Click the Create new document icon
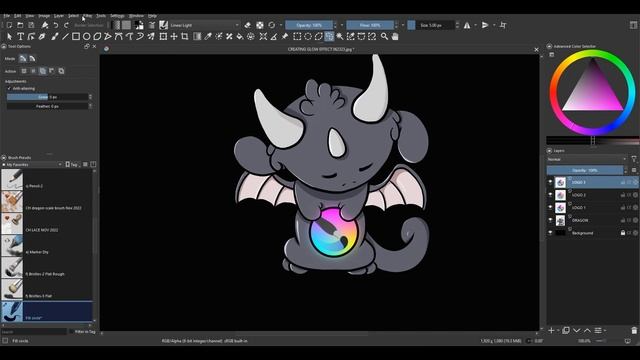640x360 pixels. 9,25
